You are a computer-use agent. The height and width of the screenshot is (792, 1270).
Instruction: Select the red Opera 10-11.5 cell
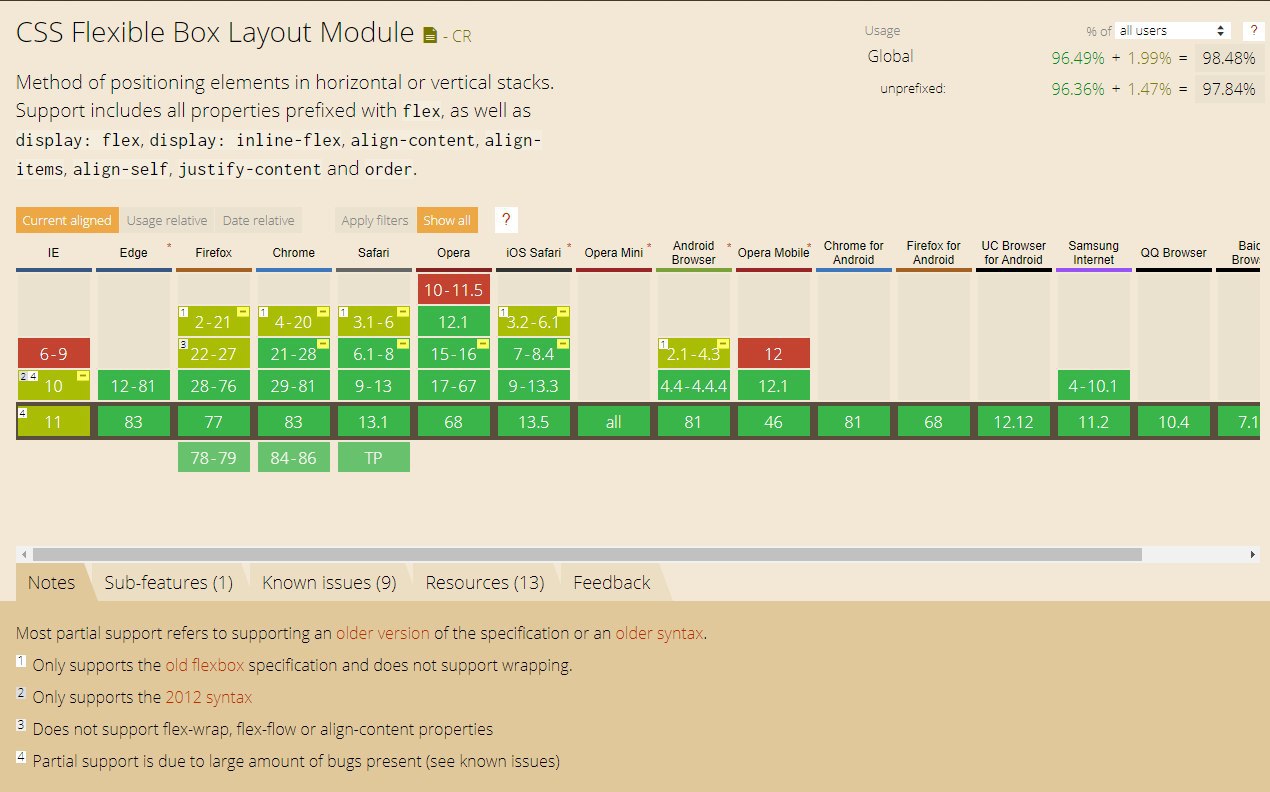453,289
